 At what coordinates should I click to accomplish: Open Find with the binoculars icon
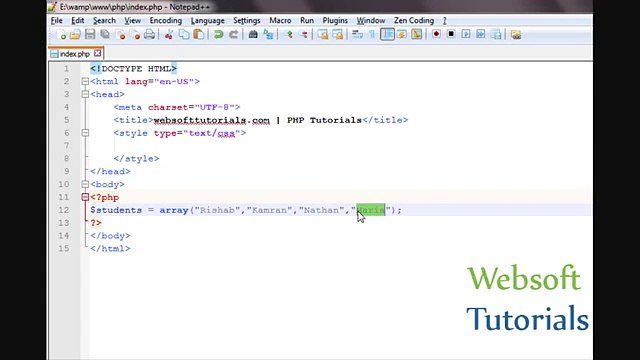tap(253, 35)
